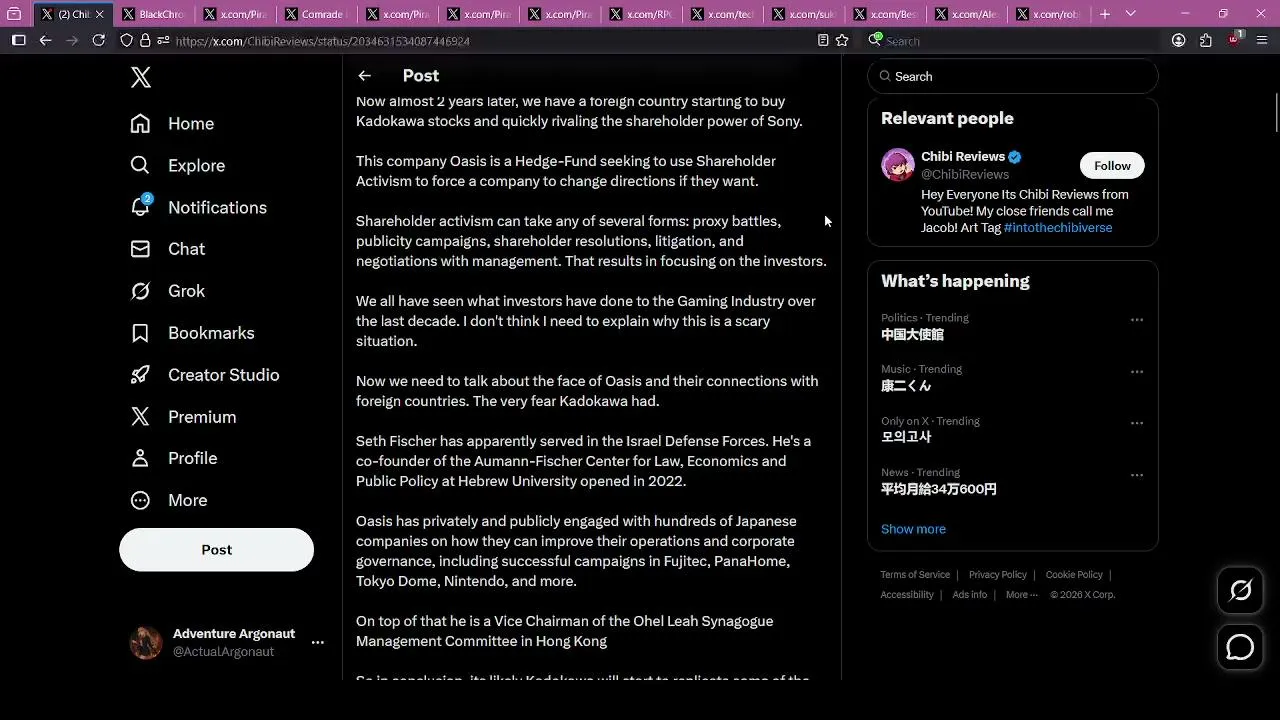
Task: Follow Chibi Reviews
Action: (x=1112, y=166)
